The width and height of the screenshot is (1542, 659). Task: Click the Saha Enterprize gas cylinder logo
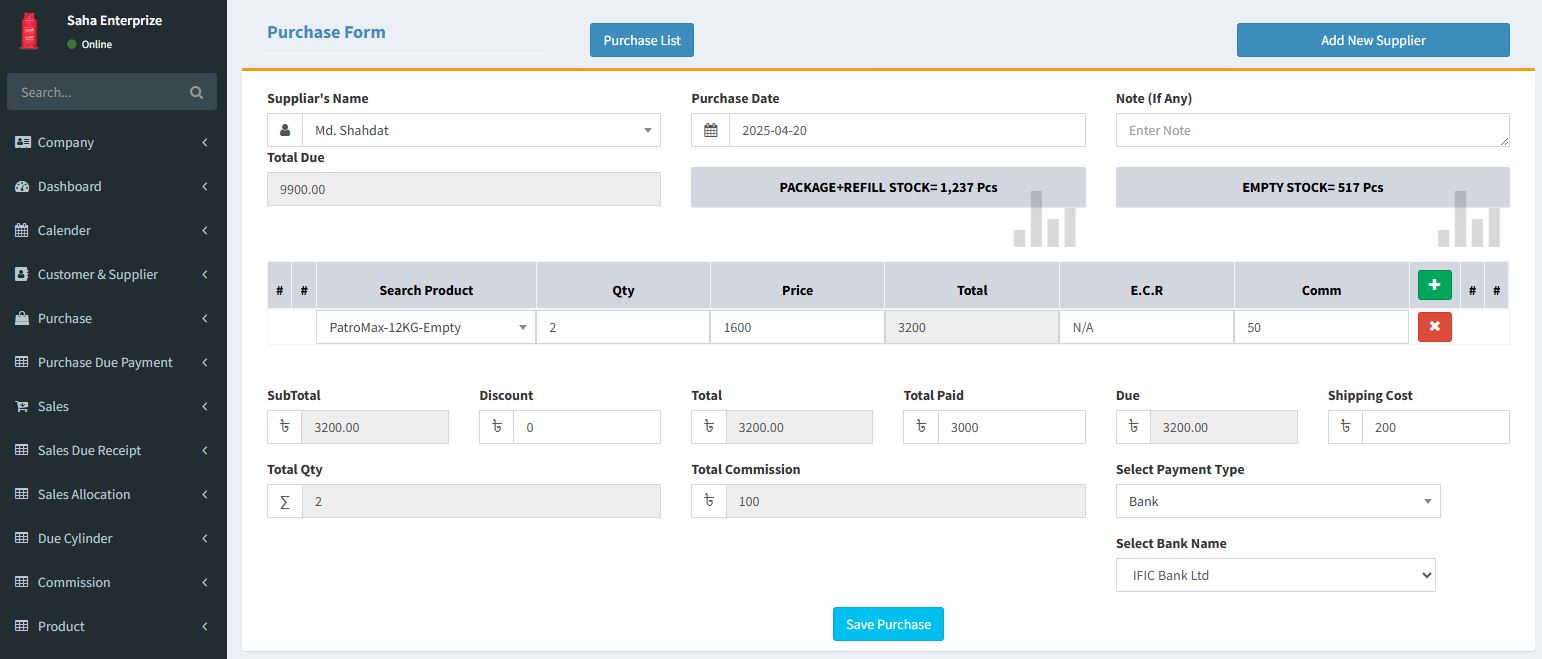[x=29, y=31]
